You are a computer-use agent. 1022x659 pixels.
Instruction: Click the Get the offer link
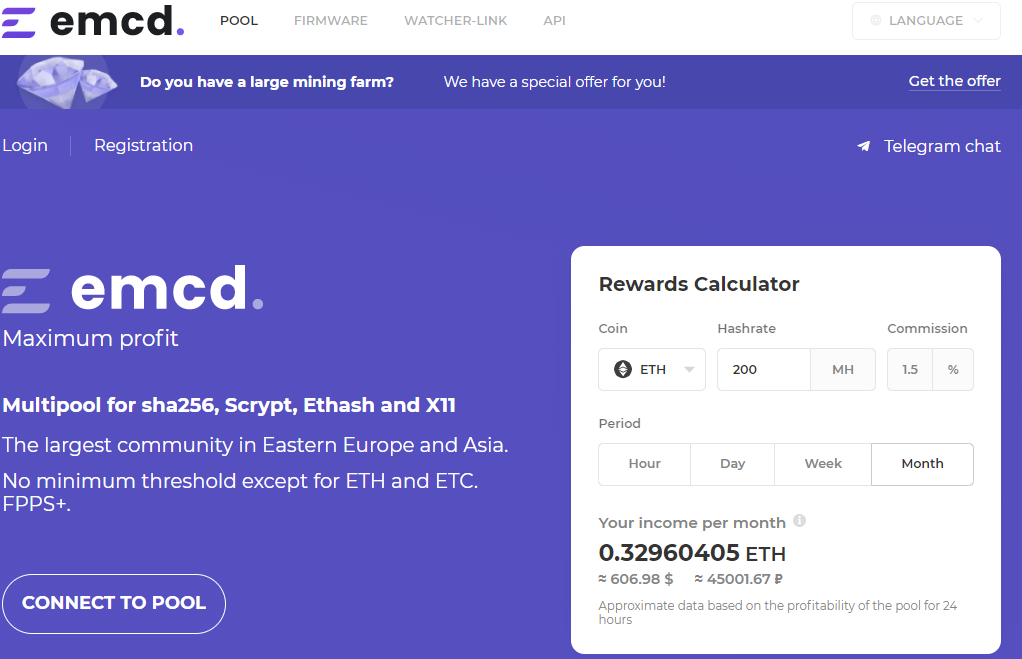[x=954, y=81]
